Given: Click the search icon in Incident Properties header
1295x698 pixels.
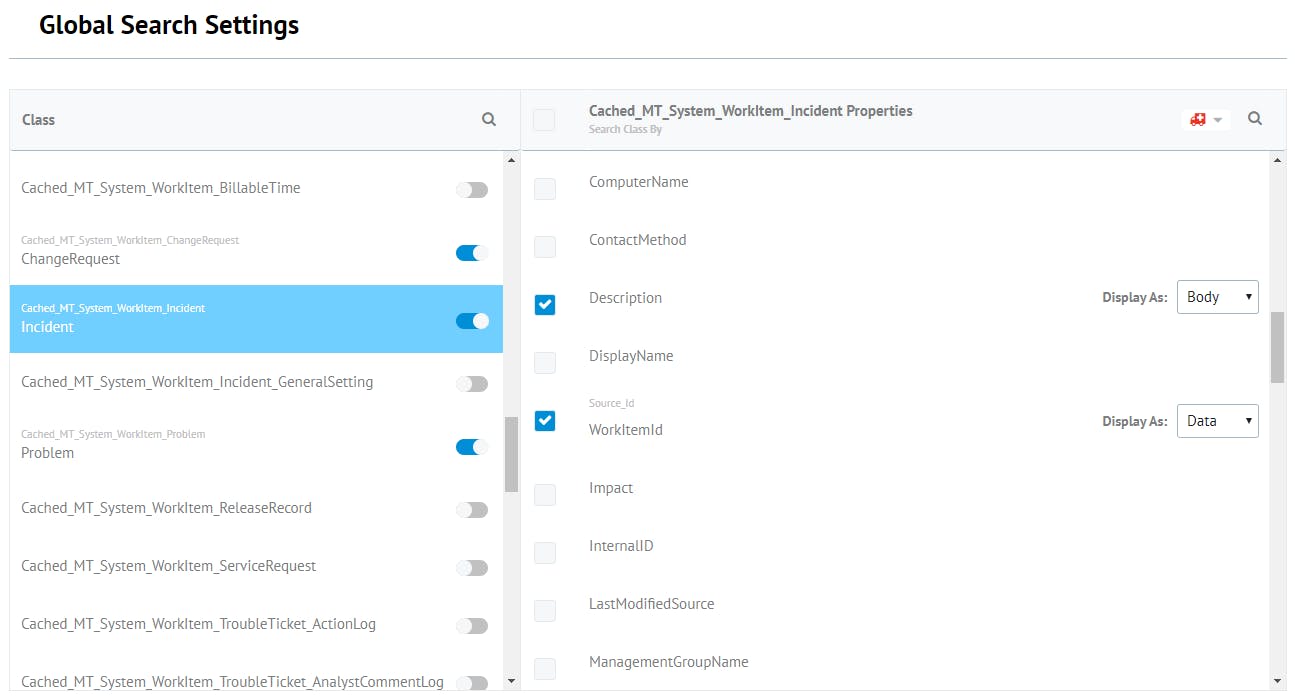Looking at the screenshot, I should [1255, 119].
